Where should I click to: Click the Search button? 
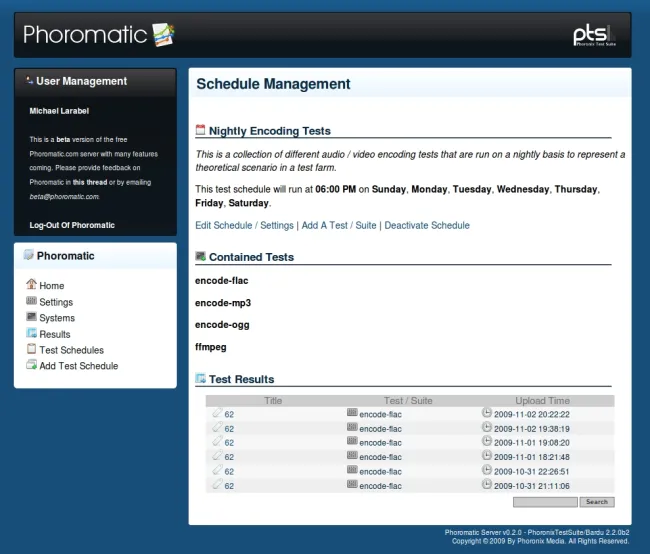(x=597, y=502)
